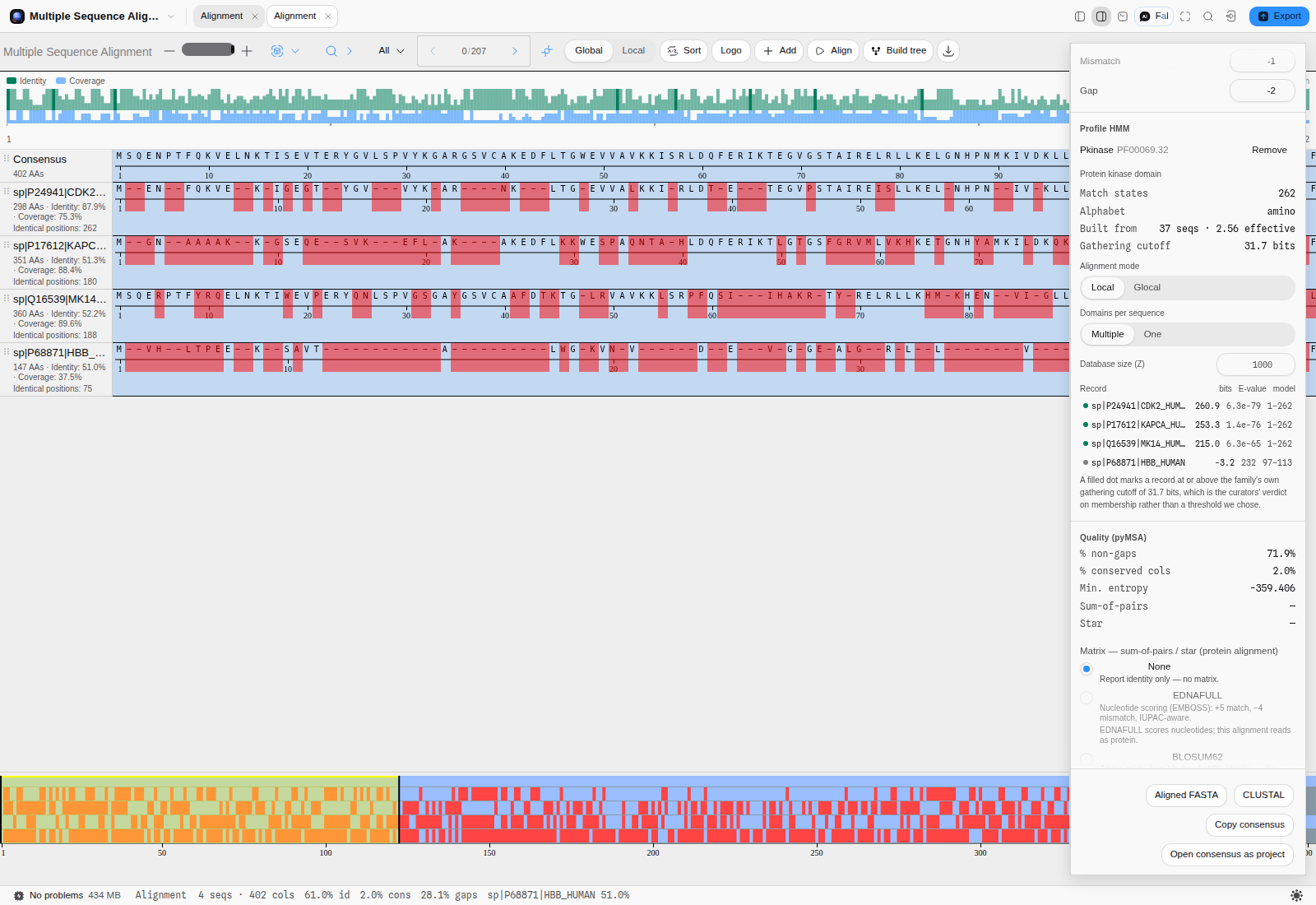The width and height of the screenshot is (1316, 905).
Task: Open the AI chat button labeled Fal
Action: tap(1154, 16)
